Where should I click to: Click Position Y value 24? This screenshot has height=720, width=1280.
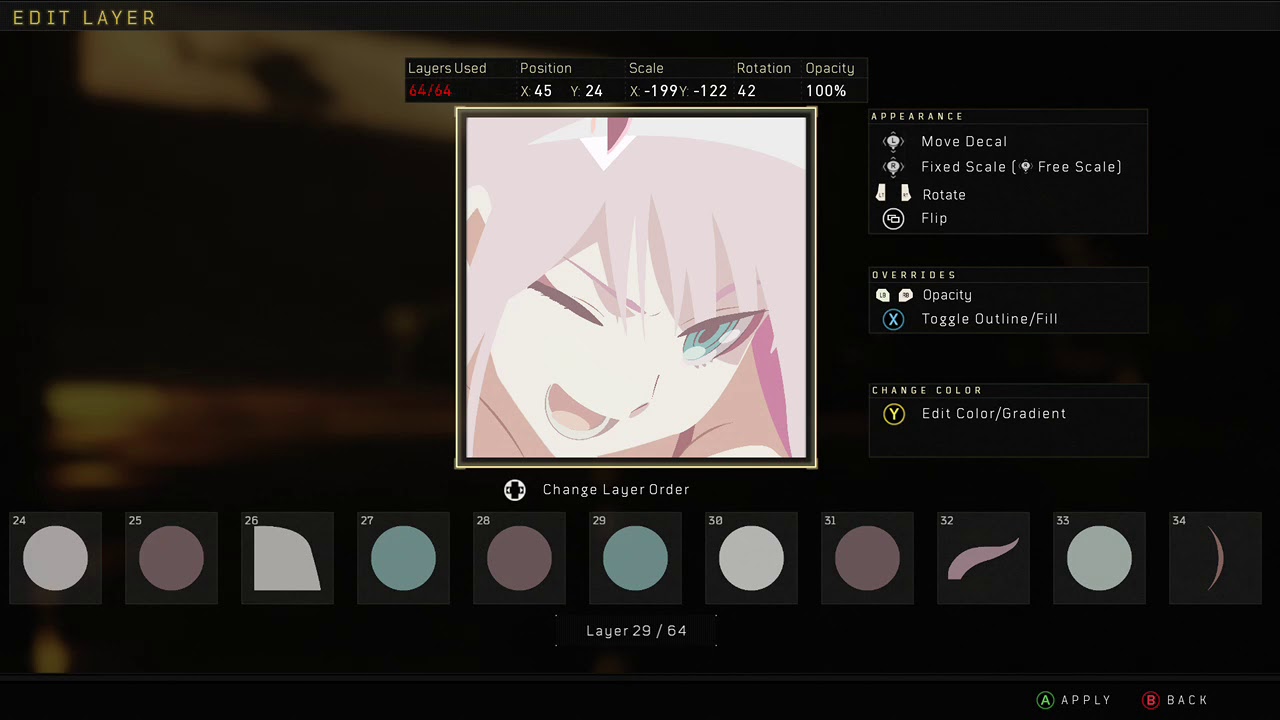pos(594,91)
